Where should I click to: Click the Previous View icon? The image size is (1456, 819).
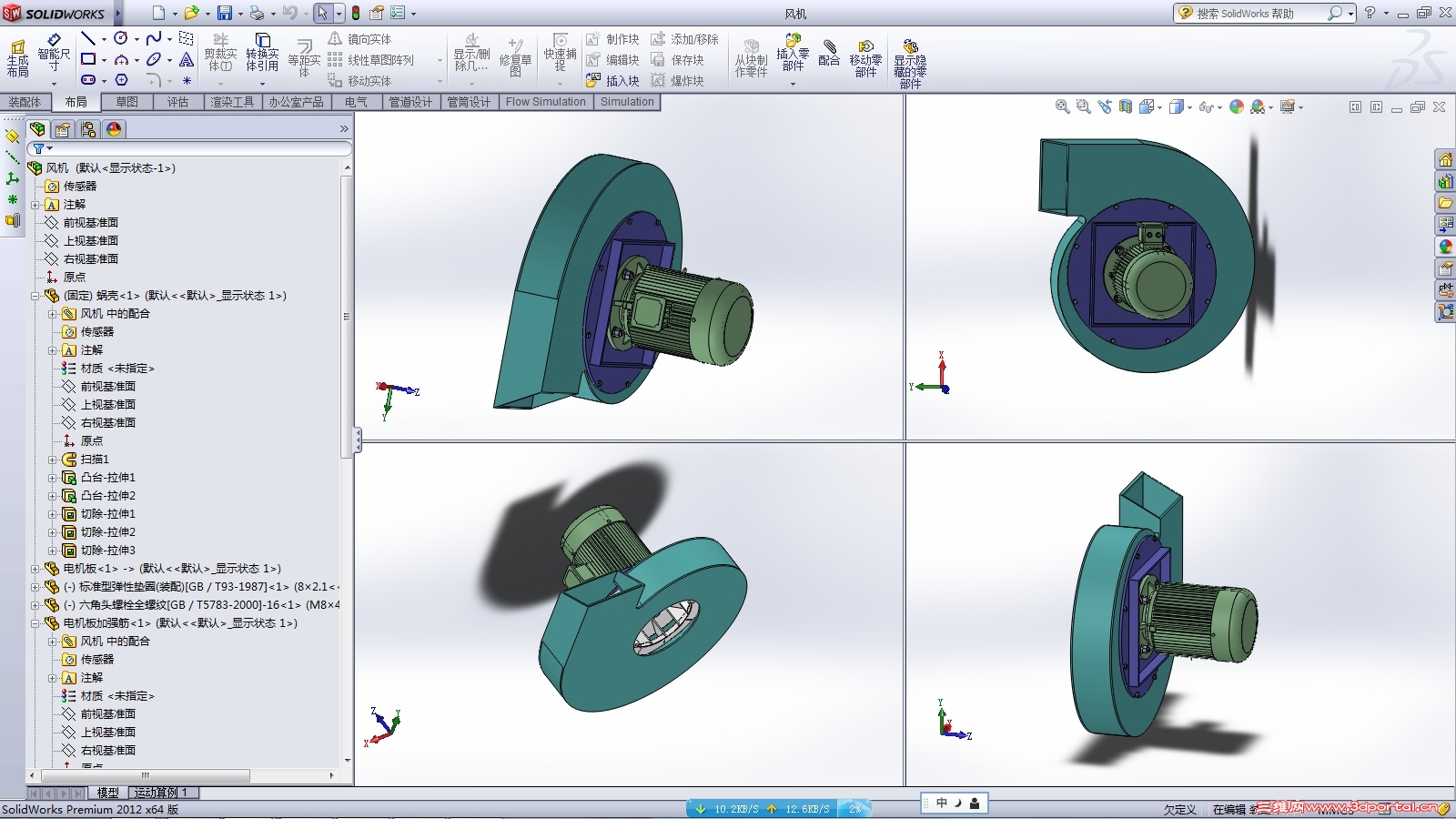pyautogui.click(x=1105, y=106)
